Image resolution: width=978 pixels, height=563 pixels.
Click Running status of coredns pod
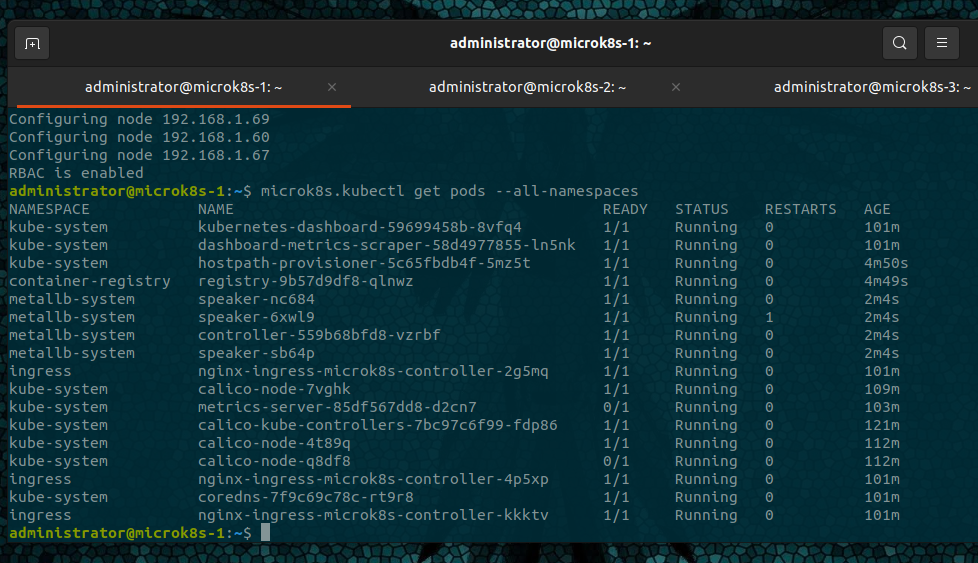pos(706,498)
